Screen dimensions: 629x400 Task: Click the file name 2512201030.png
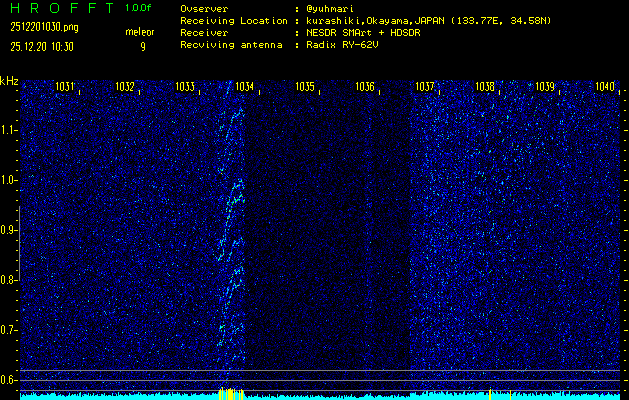click(x=44, y=27)
